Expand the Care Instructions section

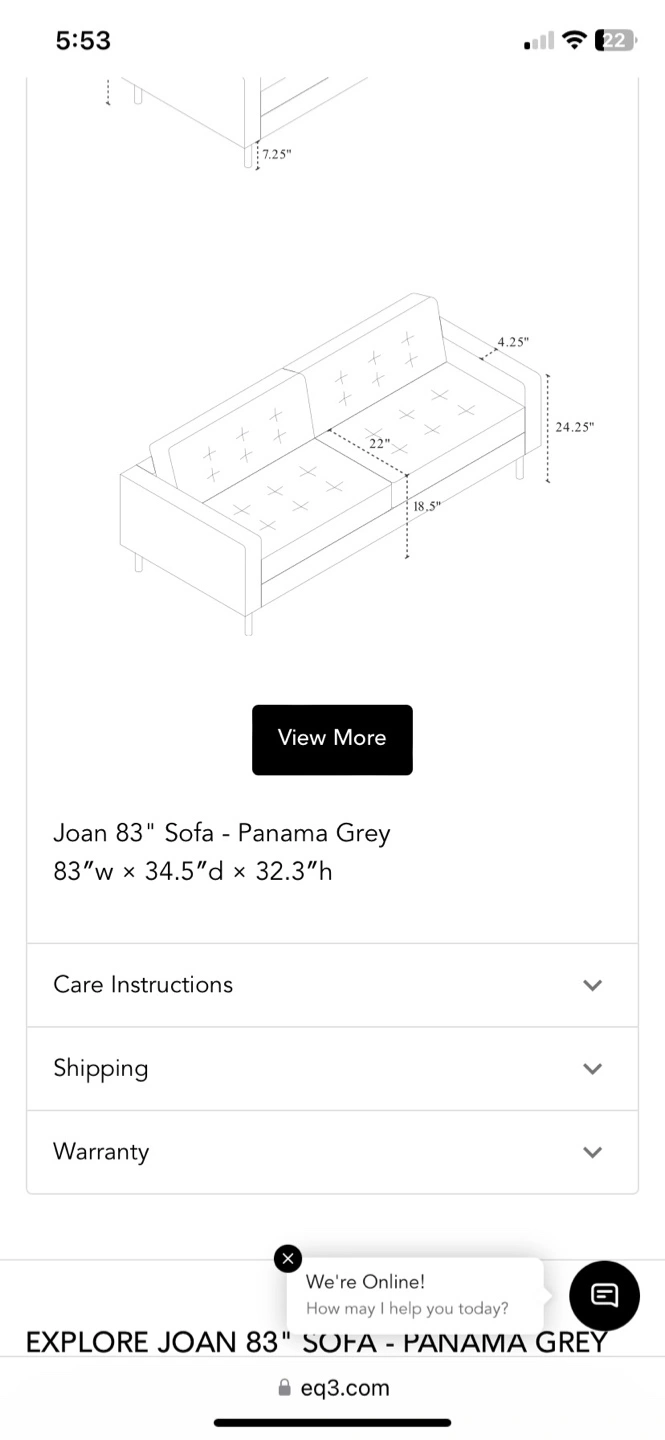[332, 985]
